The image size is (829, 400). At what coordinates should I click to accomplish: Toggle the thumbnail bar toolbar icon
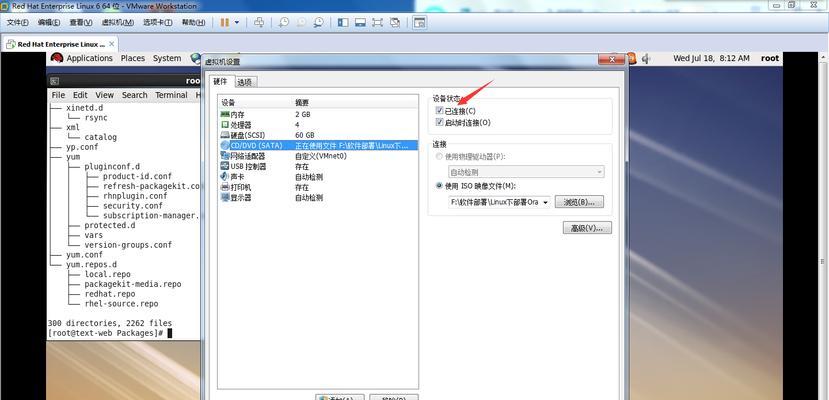pyautogui.click(x=361, y=22)
